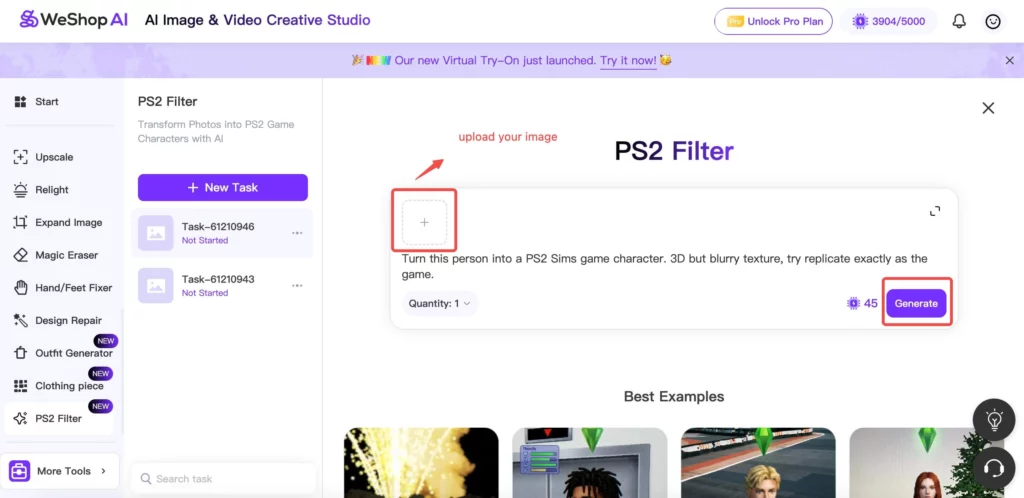Open the Clothing piece tool

(59, 386)
